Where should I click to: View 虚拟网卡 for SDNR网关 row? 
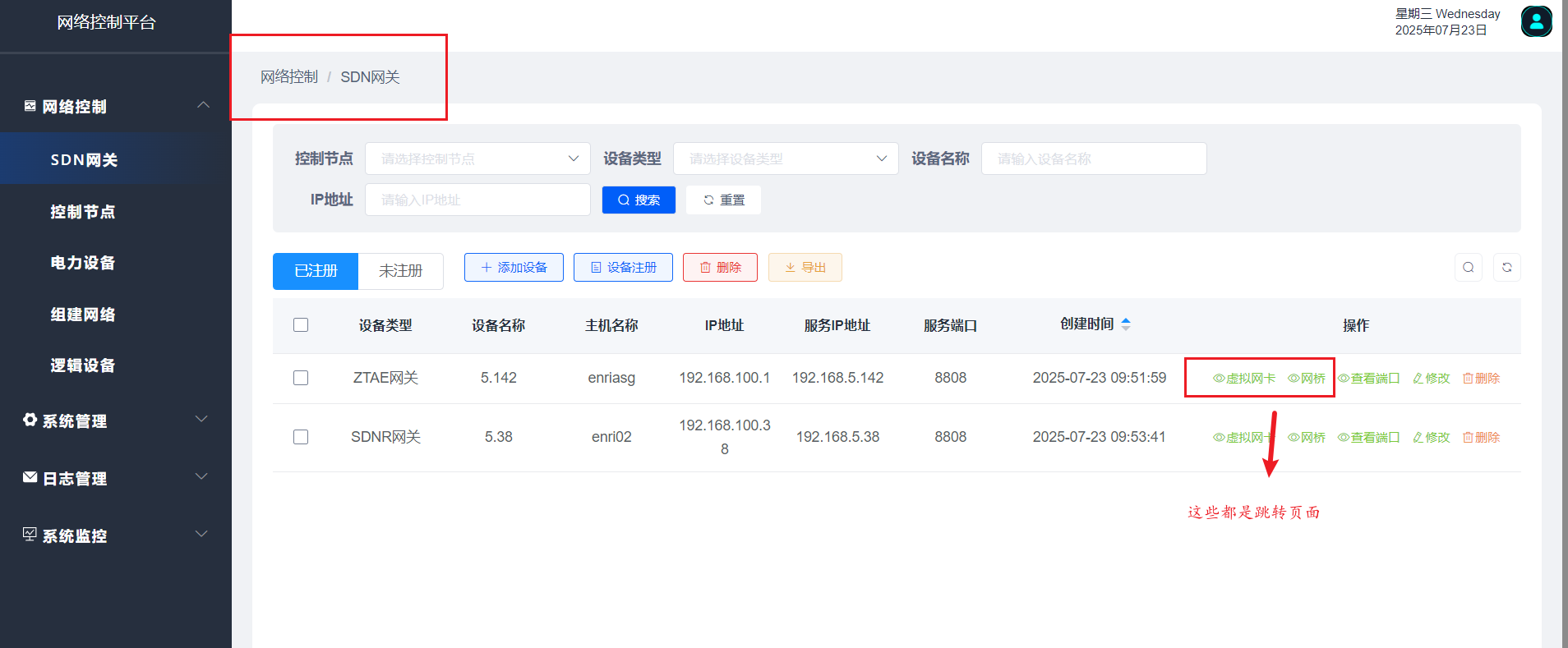point(1244,438)
